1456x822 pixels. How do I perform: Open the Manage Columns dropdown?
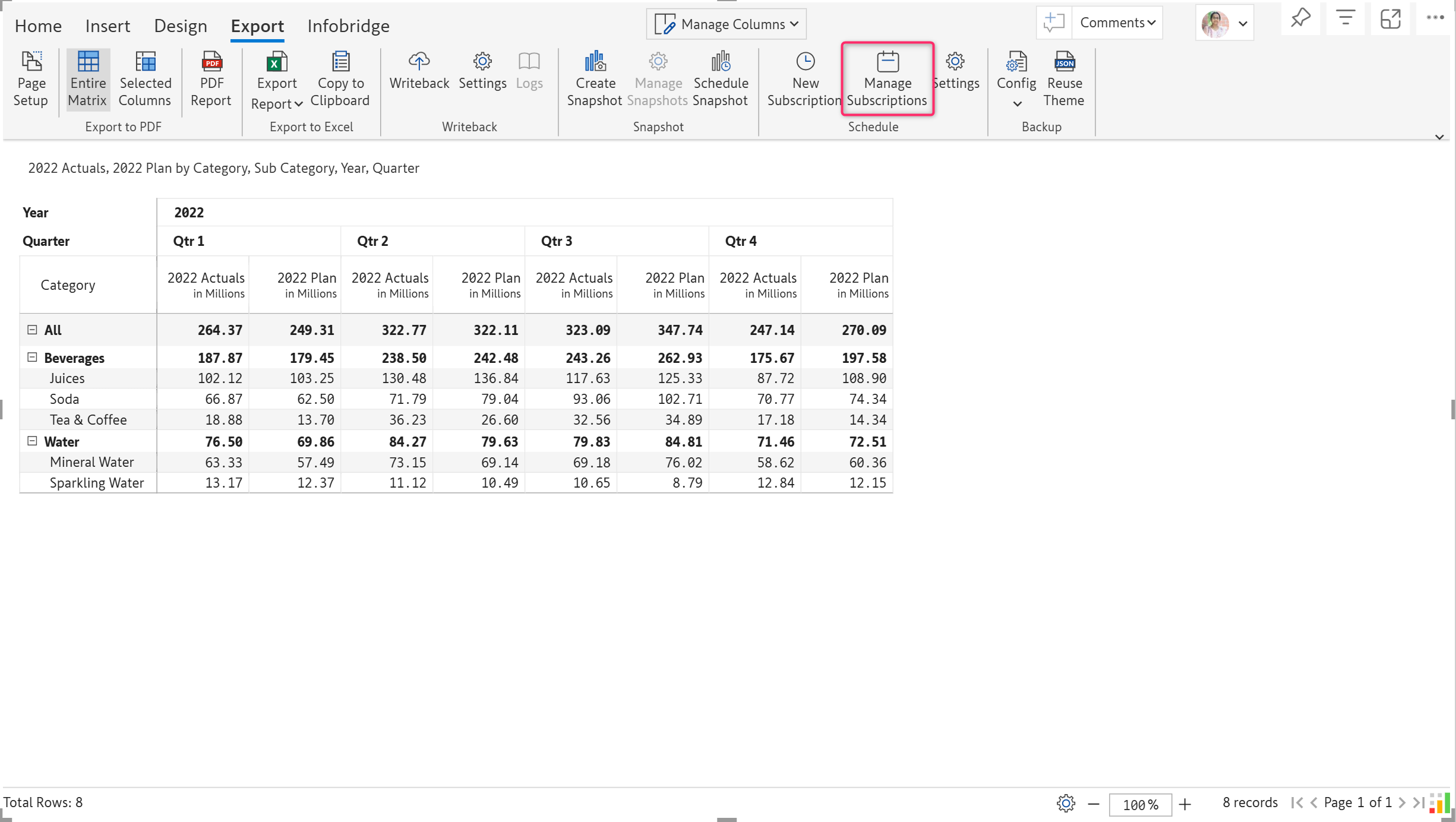pyautogui.click(x=727, y=24)
